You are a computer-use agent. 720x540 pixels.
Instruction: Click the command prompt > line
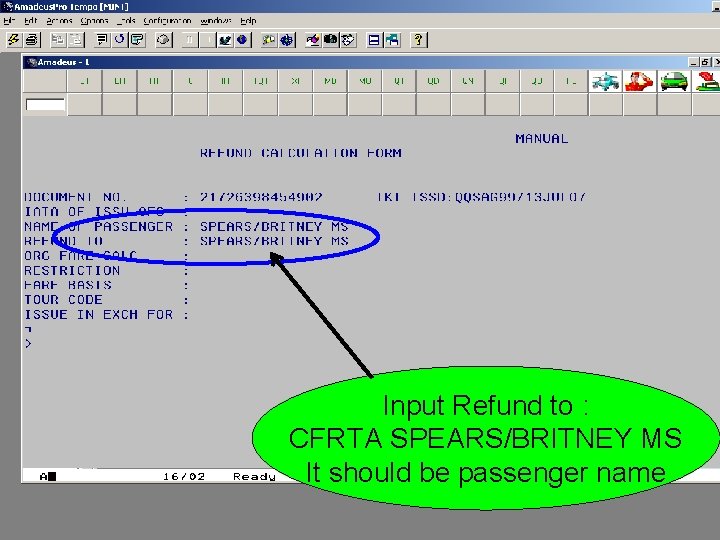[28, 343]
